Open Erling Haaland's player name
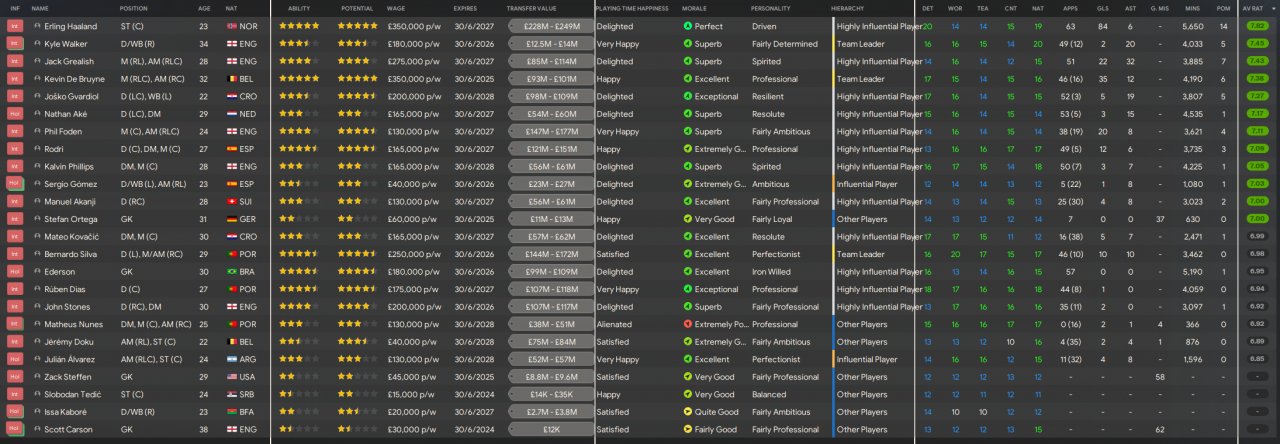 [69, 26]
